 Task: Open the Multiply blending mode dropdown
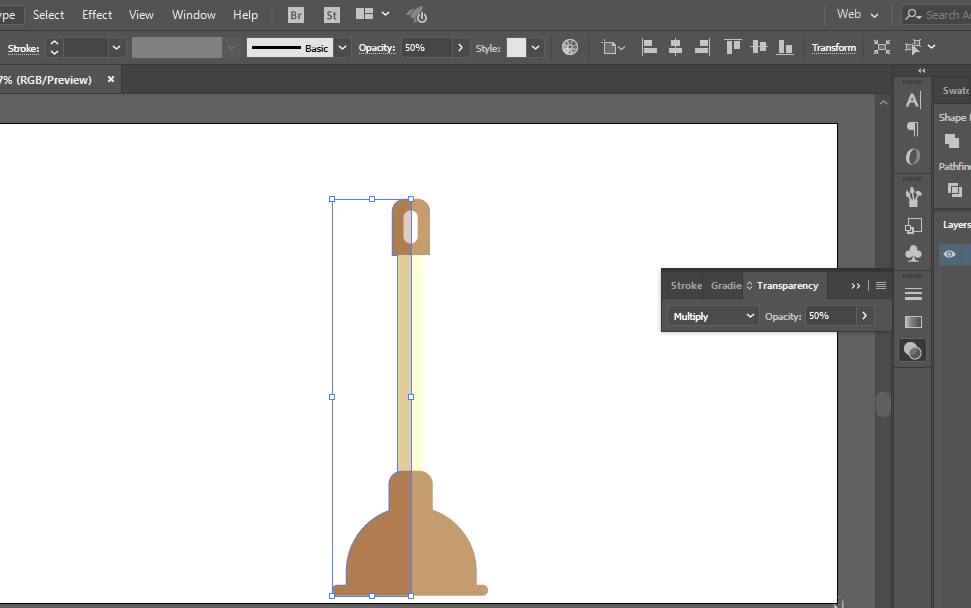[x=714, y=316]
